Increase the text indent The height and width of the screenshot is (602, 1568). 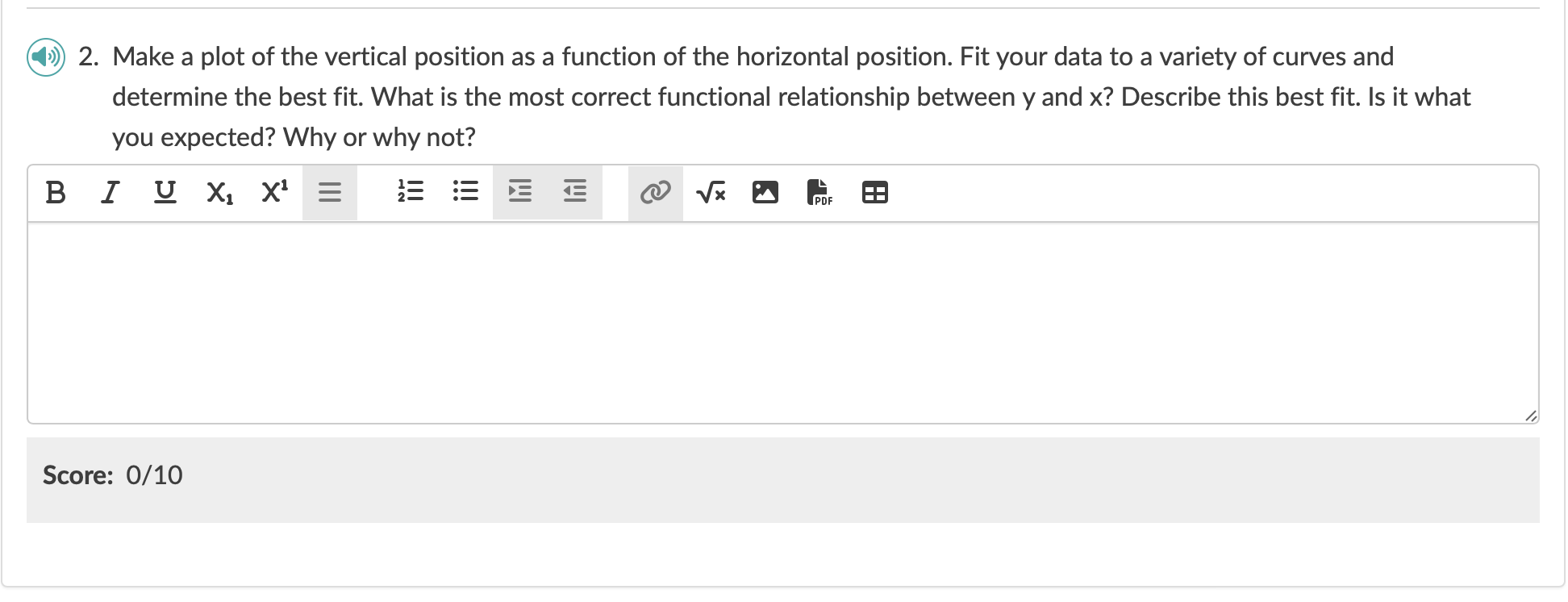(519, 192)
